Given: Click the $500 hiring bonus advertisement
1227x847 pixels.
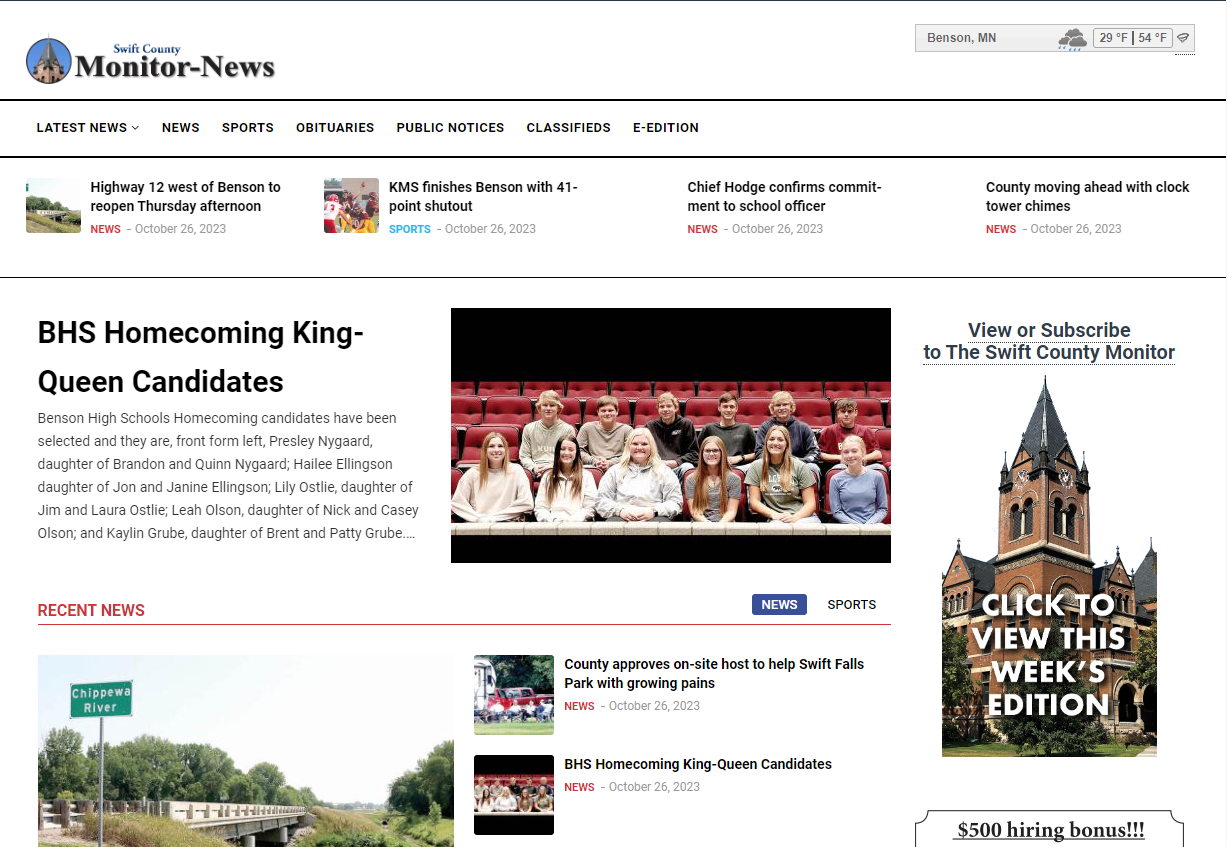Looking at the screenshot, I should [x=1050, y=830].
